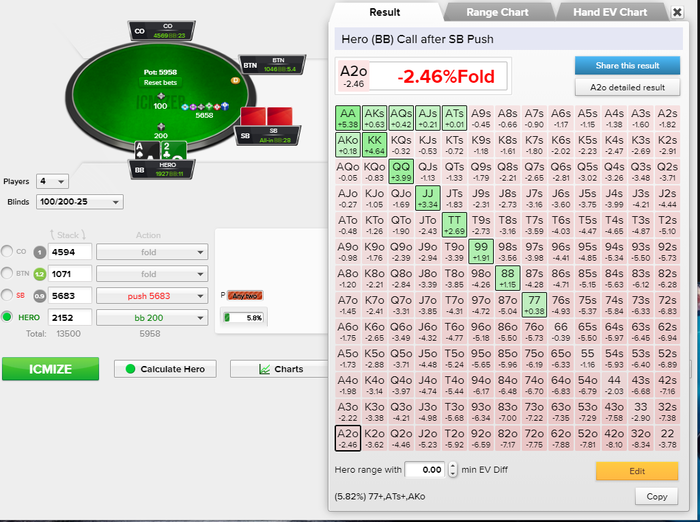Click the SB chip stack 5658
This screenshot has height=522, width=700.
[x=204, y=110]
